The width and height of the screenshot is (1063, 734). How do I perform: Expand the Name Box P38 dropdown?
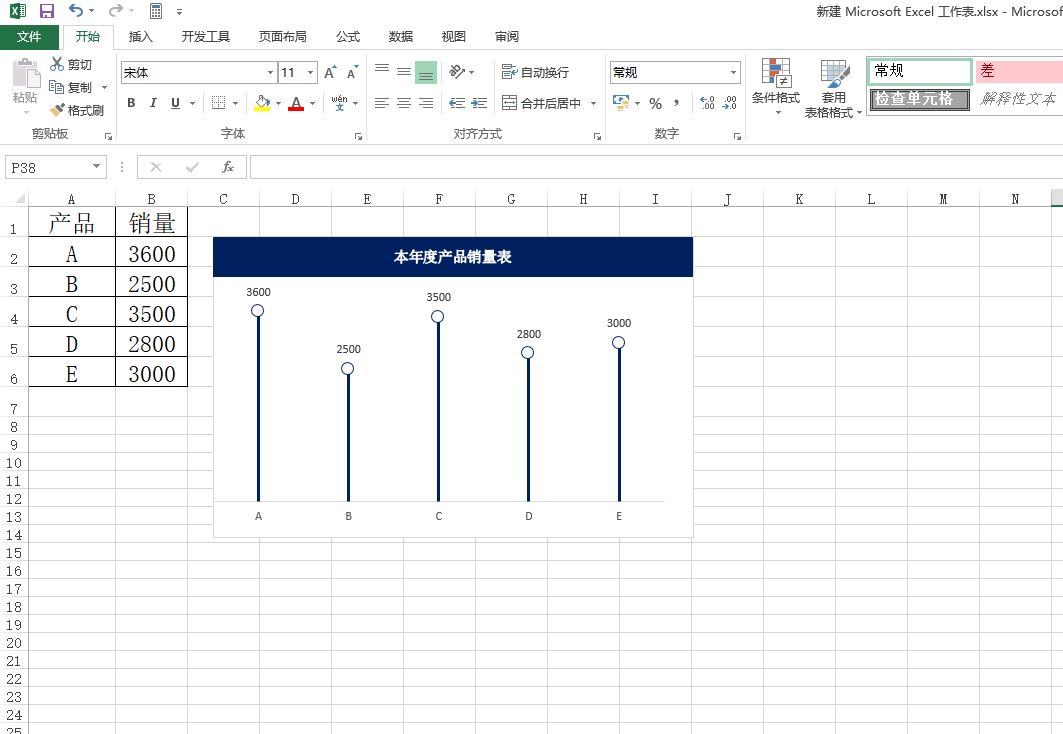pyautogui.click(x=96, y=167)
